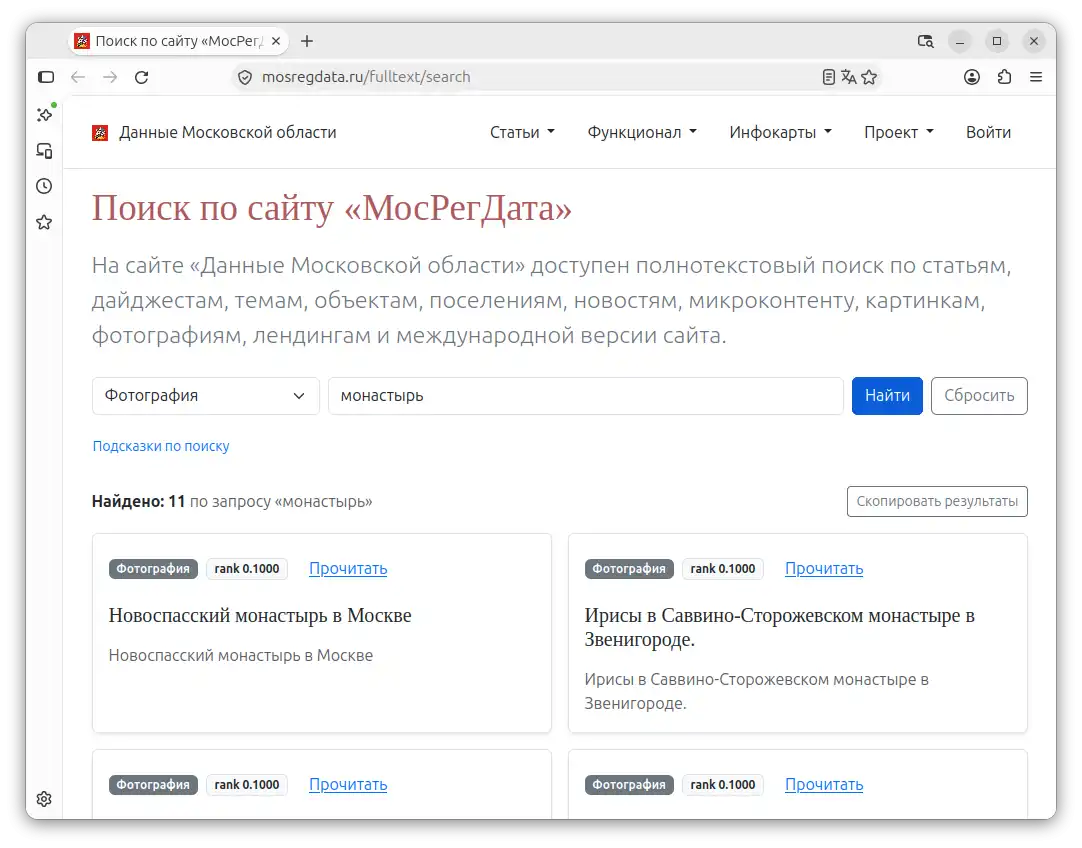
Task: Expand the Функционал menu
Action: point(642,132)
